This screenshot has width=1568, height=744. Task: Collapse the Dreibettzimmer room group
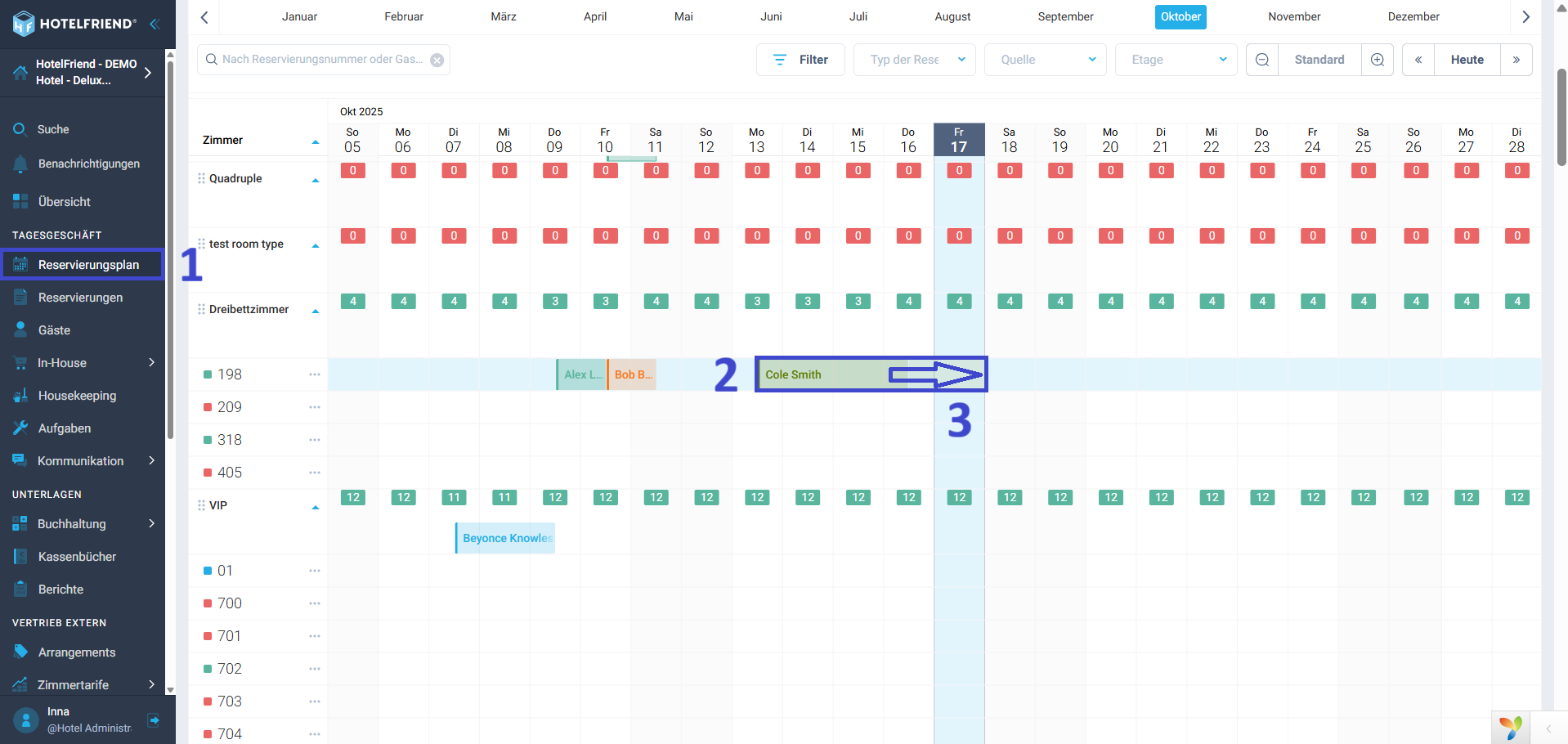point(316,311)
